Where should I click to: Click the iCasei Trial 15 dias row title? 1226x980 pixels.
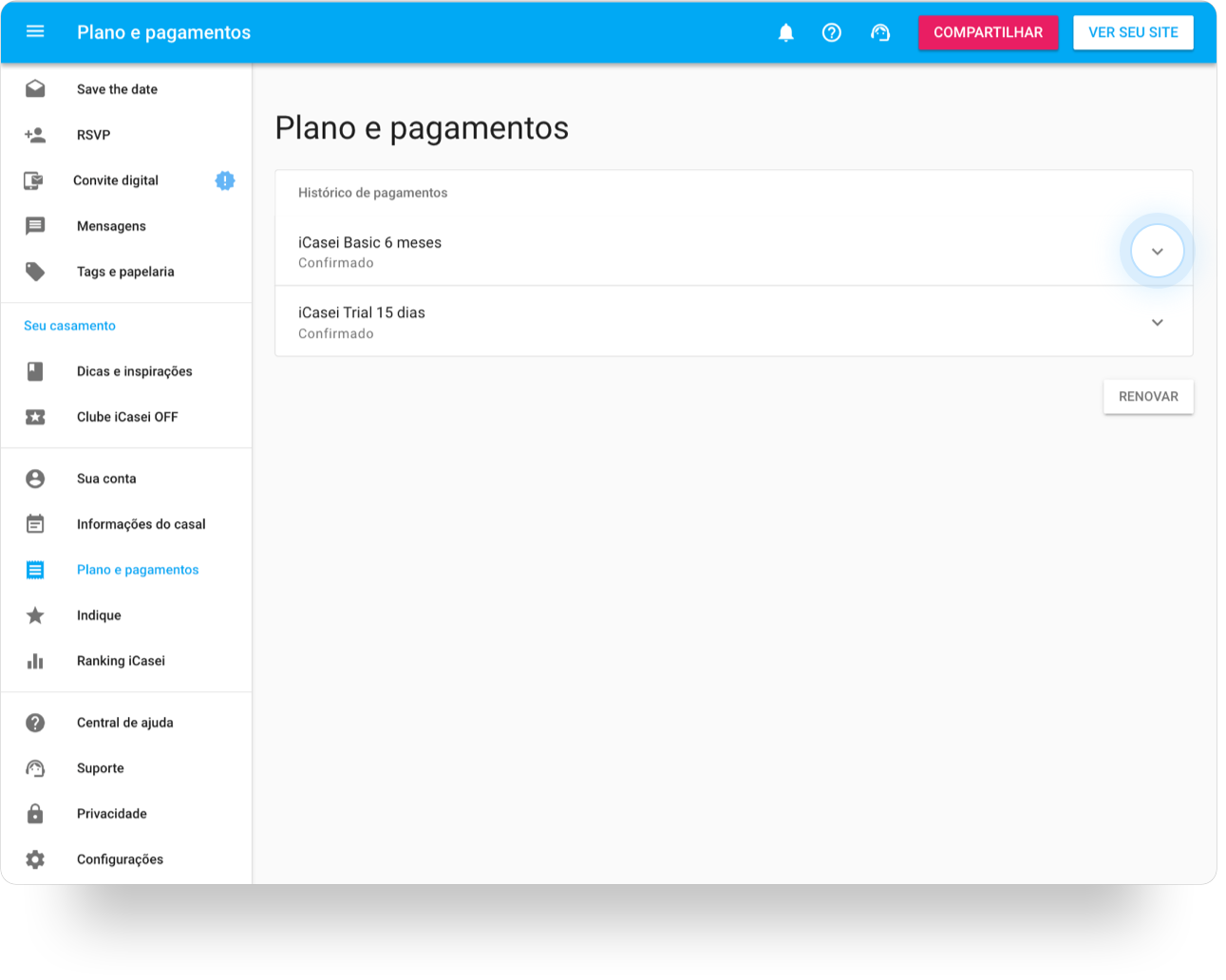[362, 312]
